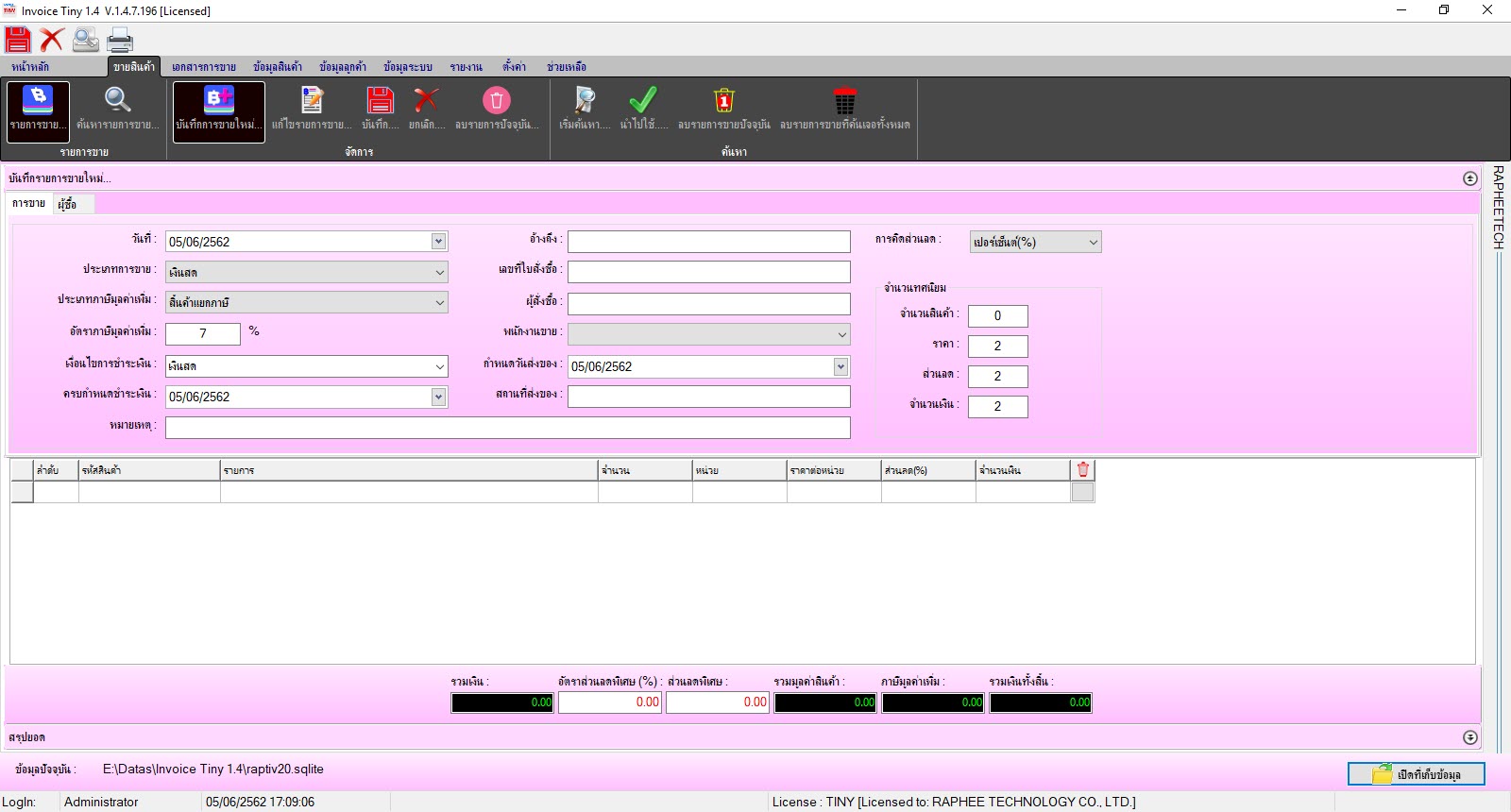Open the การคิดส่วนลด discount type dropdown
Image resolution: width=1511 pixels, height=812 pixels.
pyautogui.click(x=1093, y=243)
